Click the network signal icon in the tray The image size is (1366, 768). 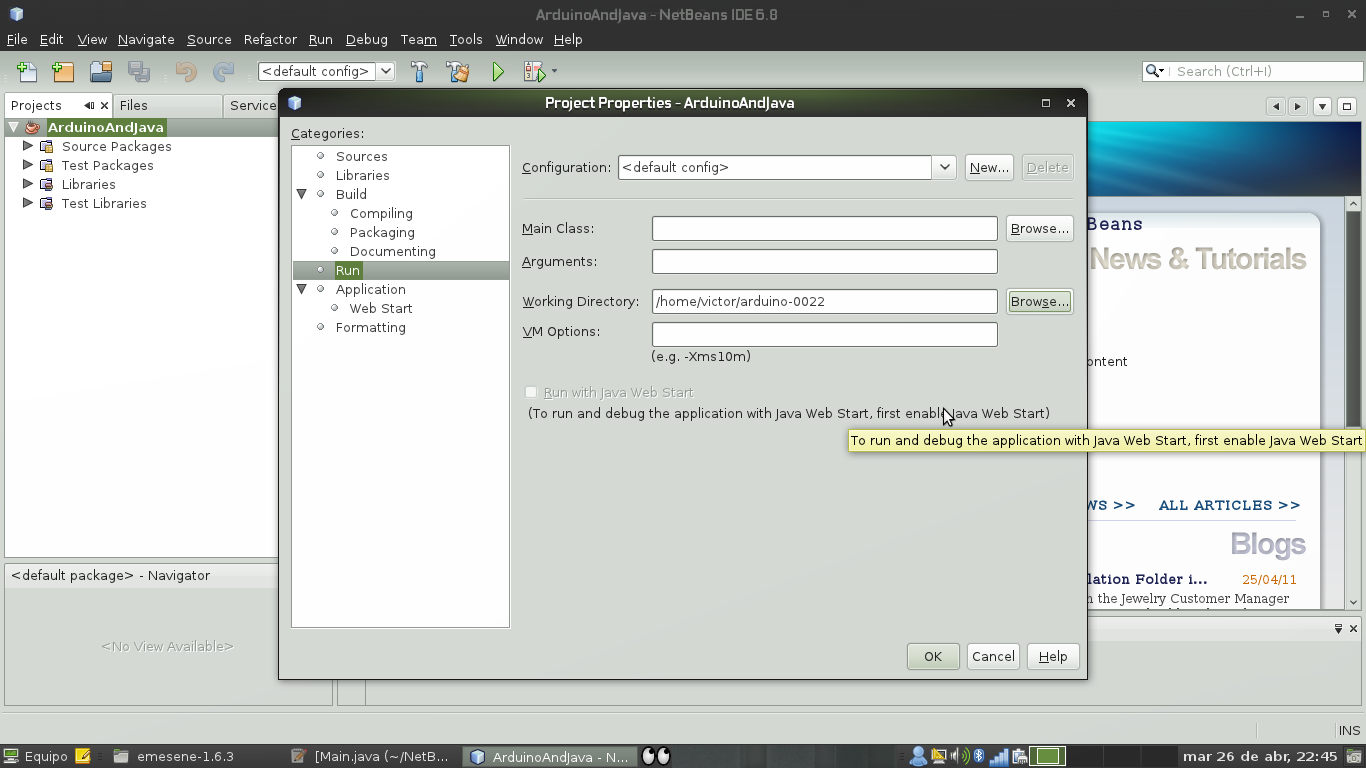pos(998,756)
